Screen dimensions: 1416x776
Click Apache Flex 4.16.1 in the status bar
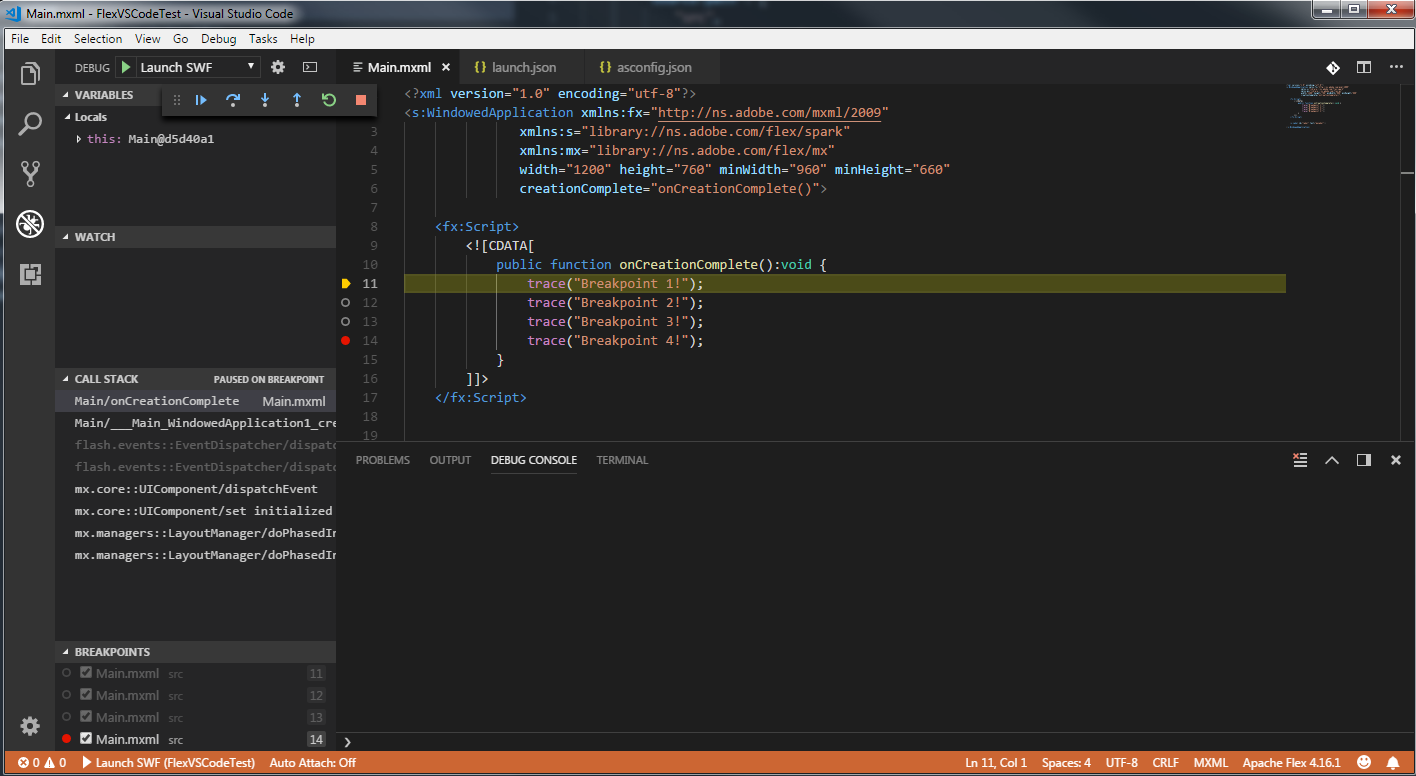tap(1291, 762)
